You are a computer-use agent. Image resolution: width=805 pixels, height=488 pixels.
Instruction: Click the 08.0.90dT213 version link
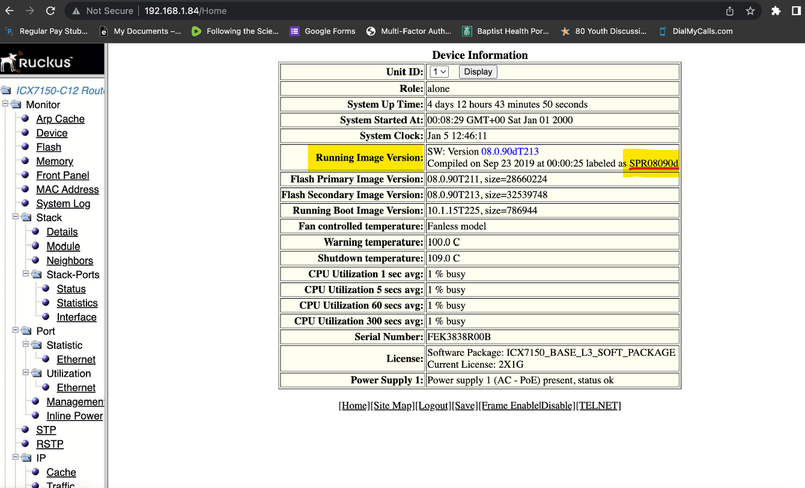509,151
